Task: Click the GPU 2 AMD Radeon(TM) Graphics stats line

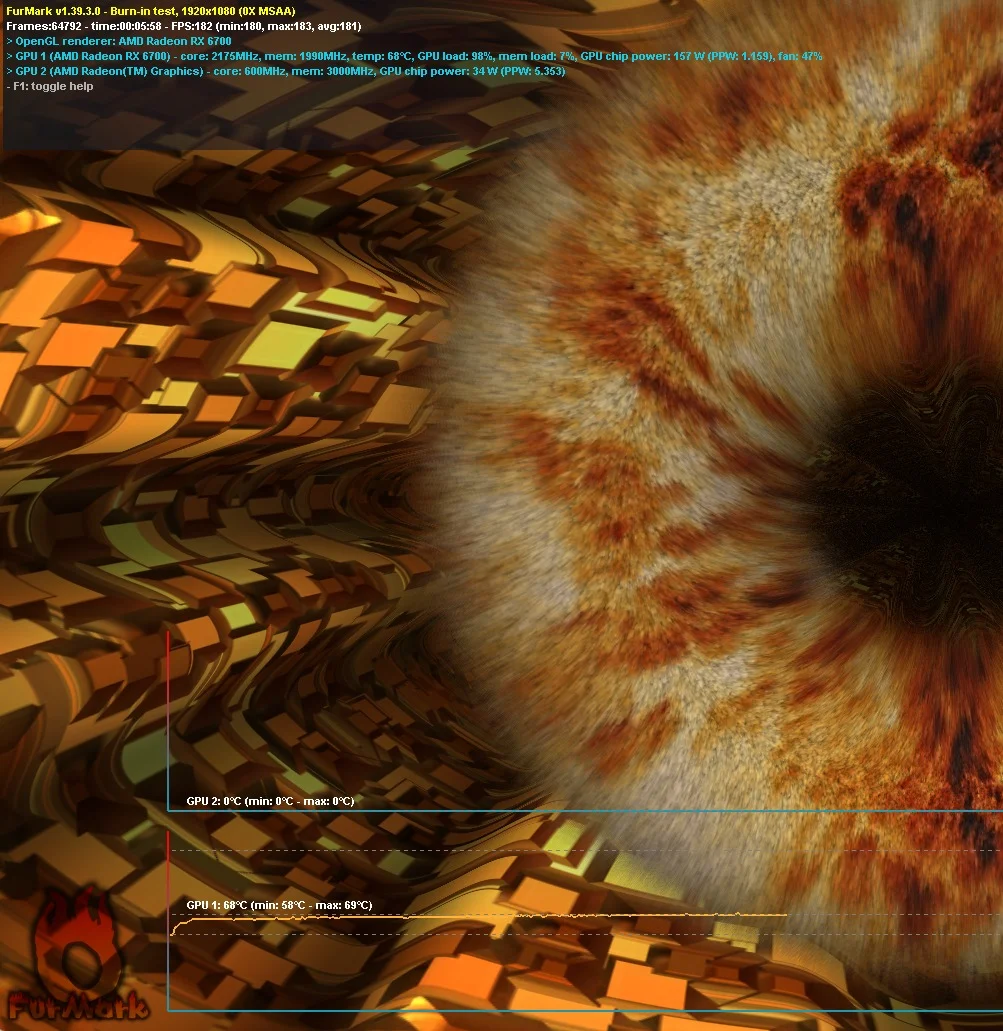Action: point(285,71)
